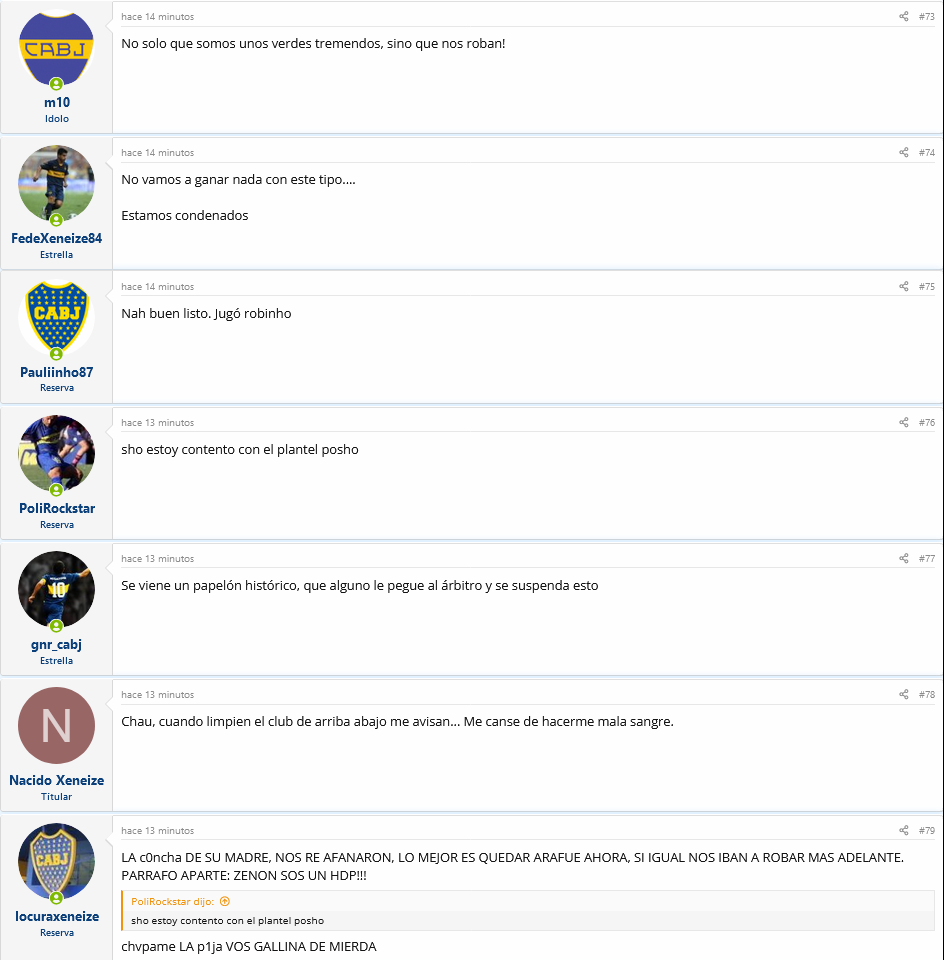Open locuraxeneize username link
The image size is (944, 960).
[x=57, y=917]
